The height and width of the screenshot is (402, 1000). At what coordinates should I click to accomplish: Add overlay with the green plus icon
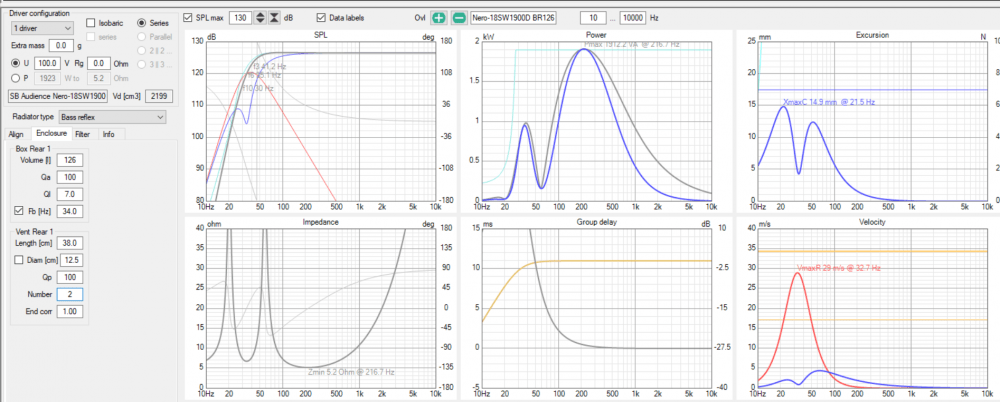(439, 18)
